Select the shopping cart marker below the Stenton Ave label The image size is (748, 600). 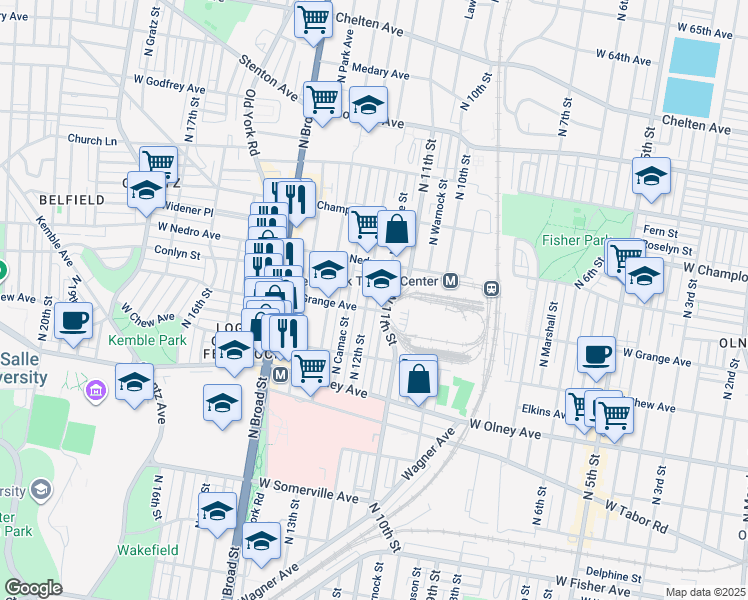click(323, 103)
